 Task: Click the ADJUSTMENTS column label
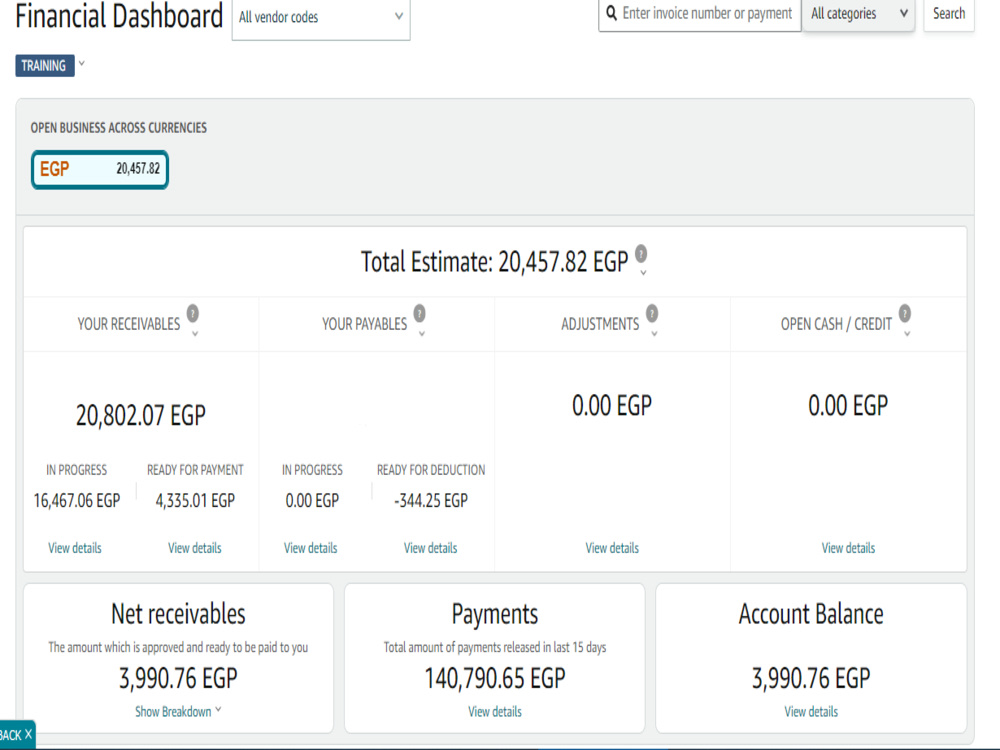(x=600, y=324)
